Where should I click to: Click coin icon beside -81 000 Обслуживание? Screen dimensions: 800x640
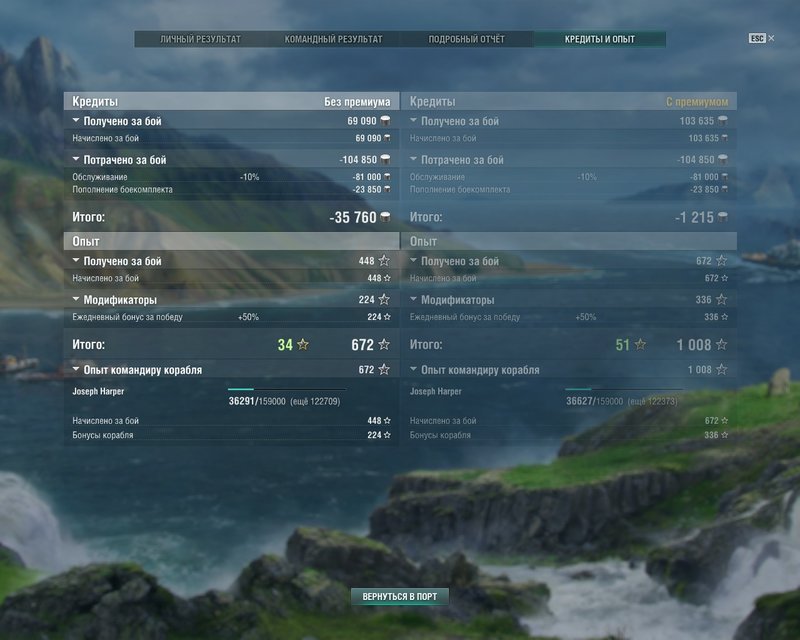[387, 177]
